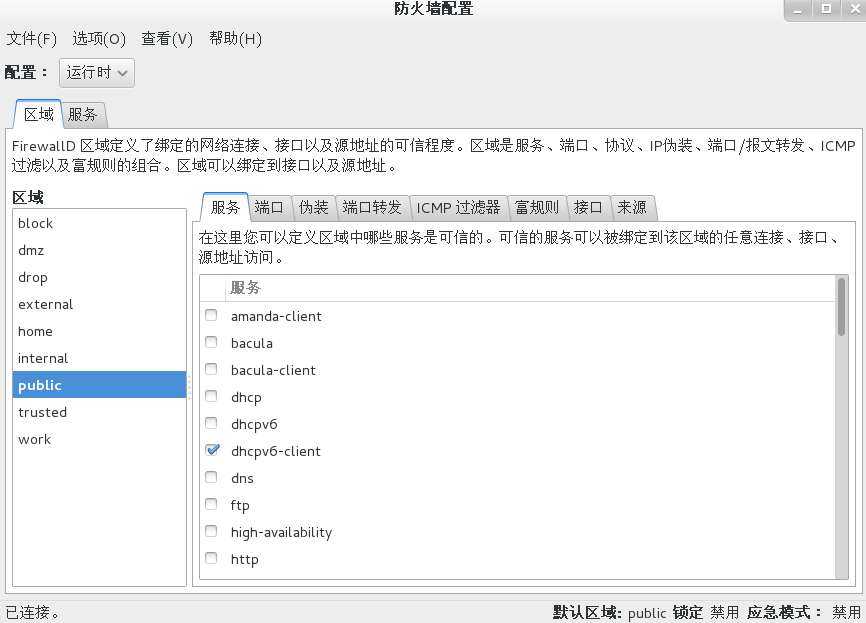This screenshot has width=866, height=623.
Task: Click the amanda-client service name
Action: (276, 316)
